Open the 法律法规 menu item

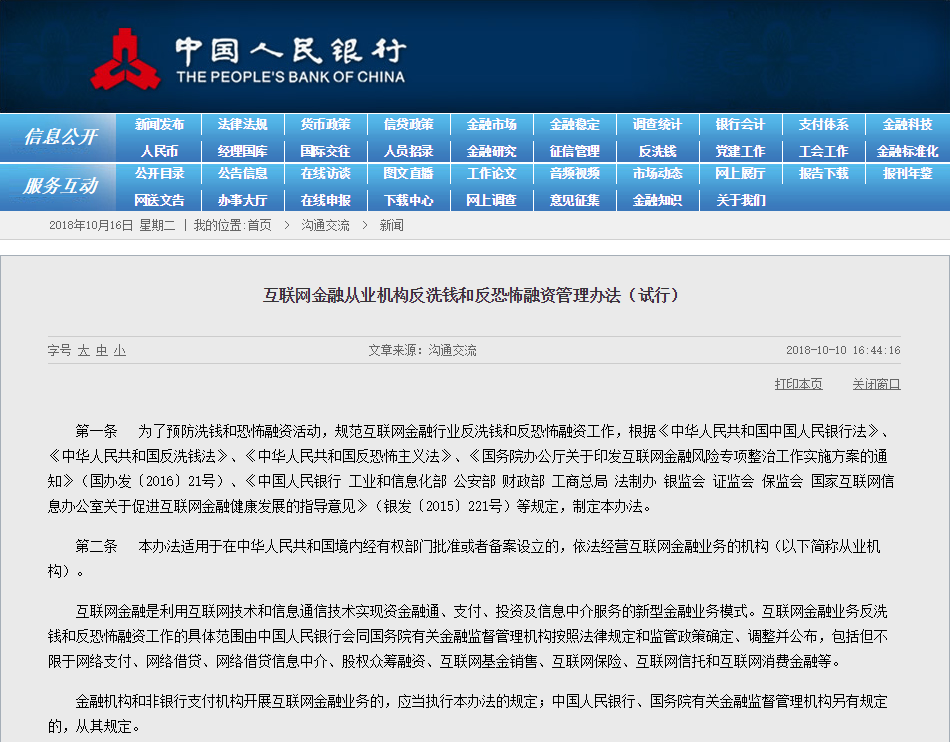(x=242, y=124)
